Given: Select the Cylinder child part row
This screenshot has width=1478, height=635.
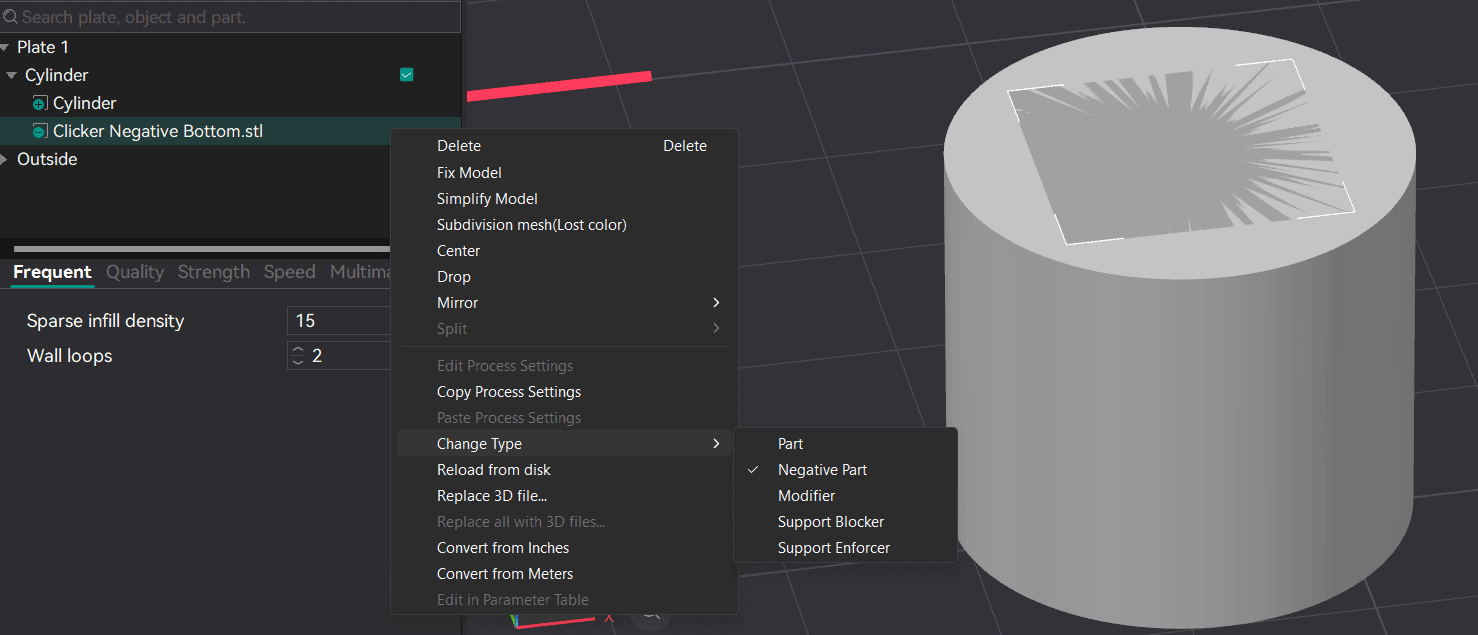Looking at the screenshot, I should click(231, 103).
